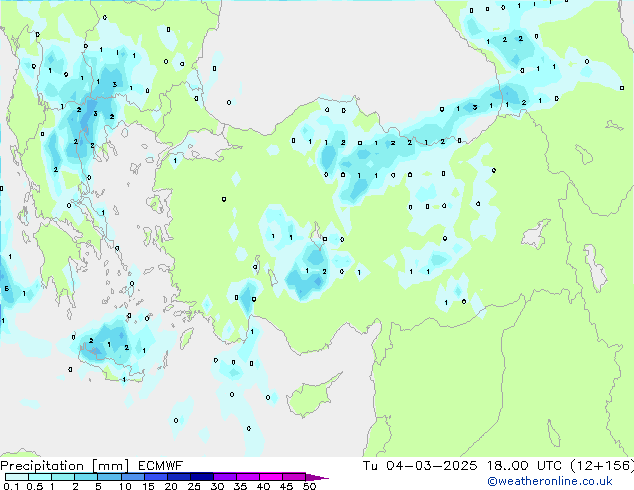Click the "20" legend scale label
This screenshot has width=634, height=490.
(x=171, y=486)
